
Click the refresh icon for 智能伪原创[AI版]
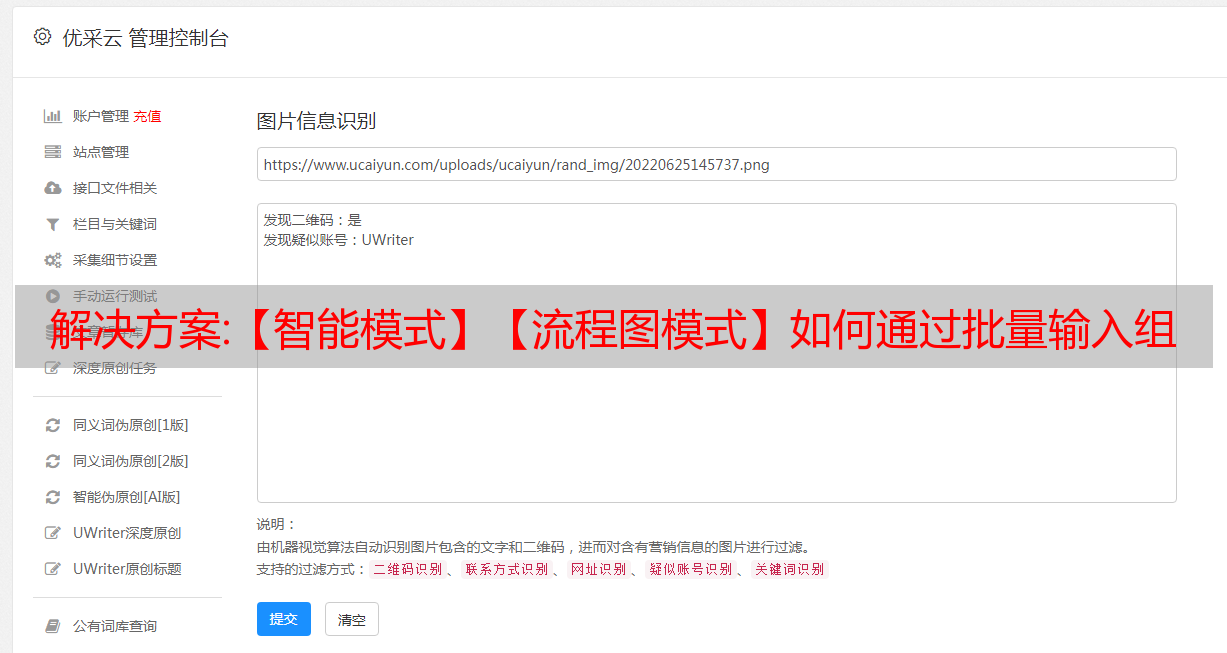pyautogui.click(x=53, y=497)
